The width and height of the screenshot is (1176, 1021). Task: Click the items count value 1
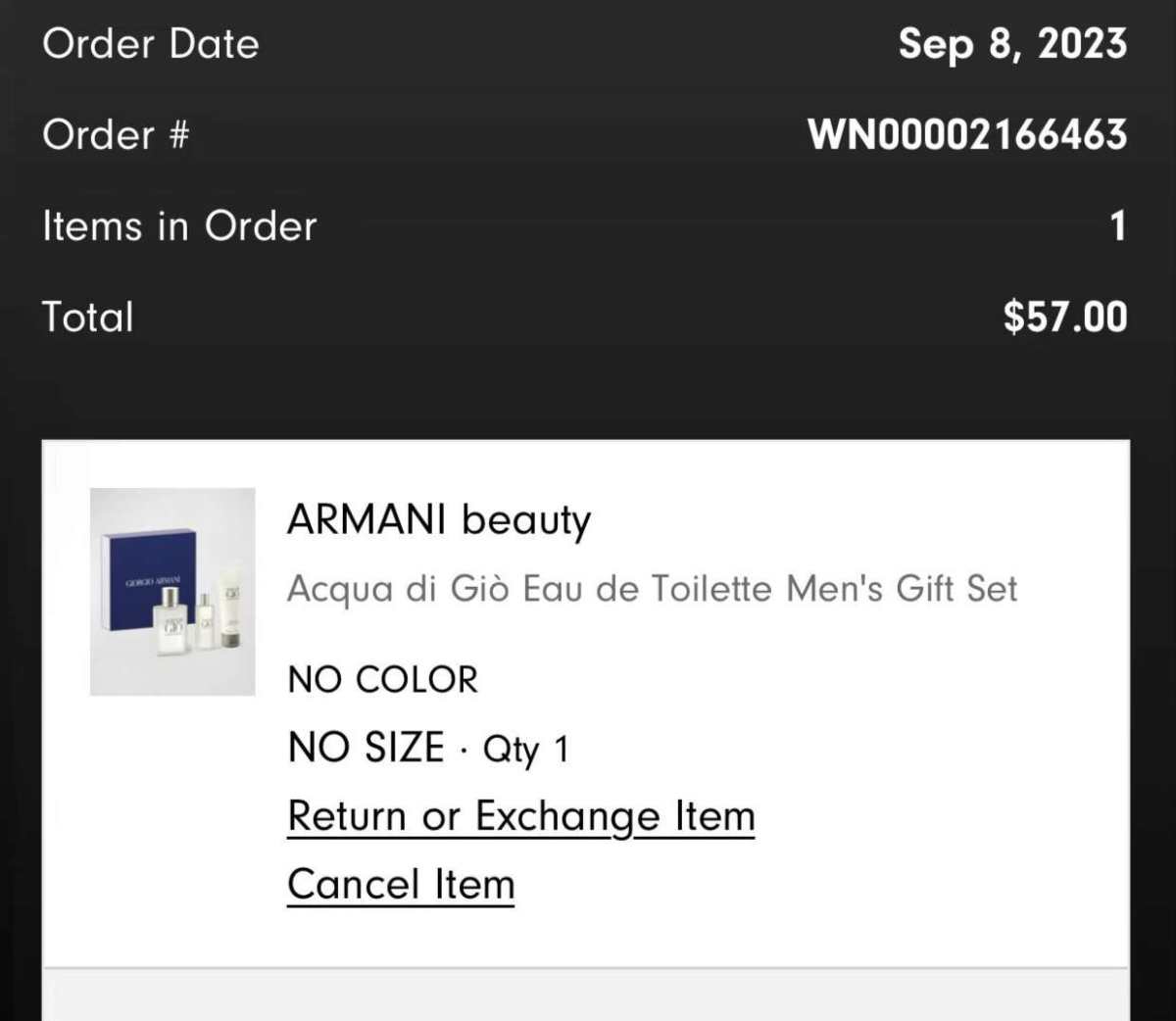coord(1118,226)
